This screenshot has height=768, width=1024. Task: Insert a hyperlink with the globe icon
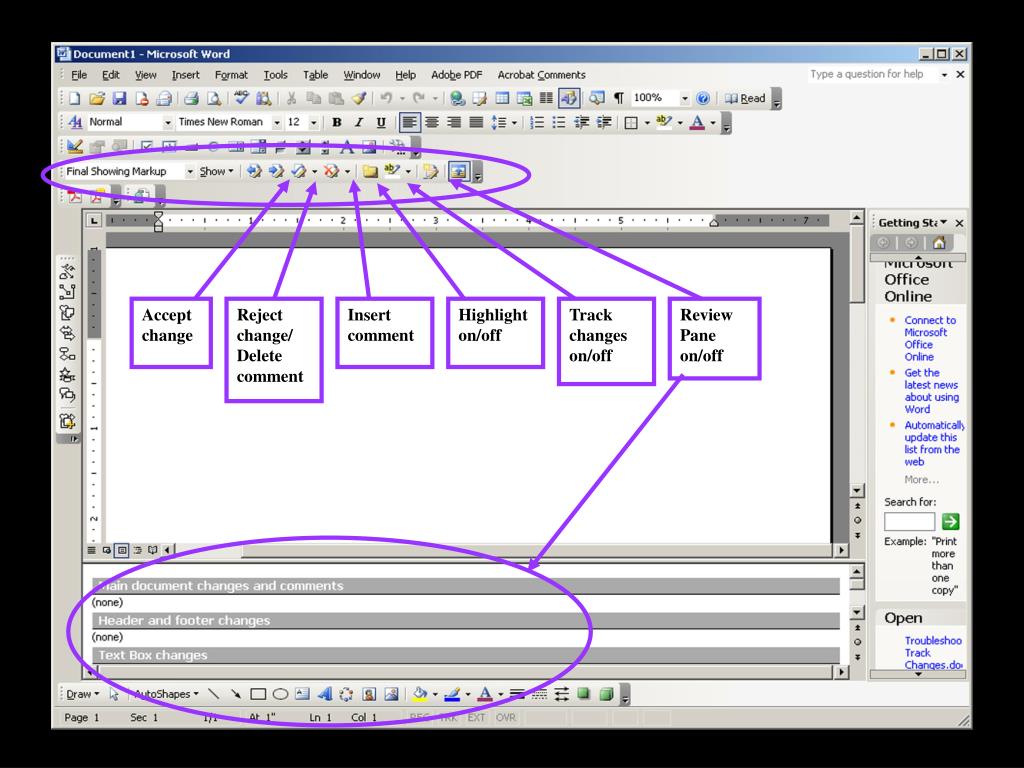(457, 99)
